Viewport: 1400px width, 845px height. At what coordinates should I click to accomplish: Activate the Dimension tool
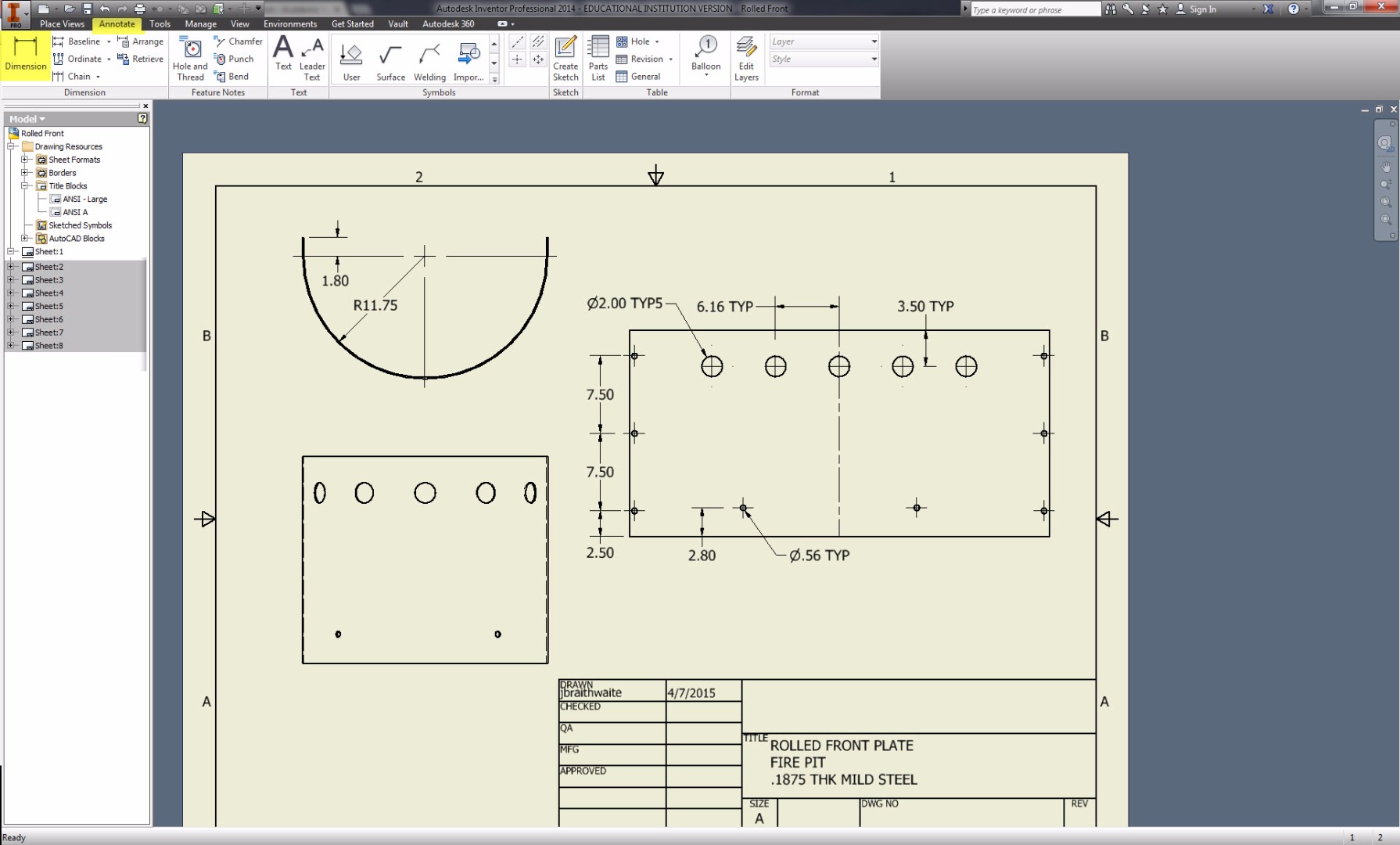pos(26,53)
